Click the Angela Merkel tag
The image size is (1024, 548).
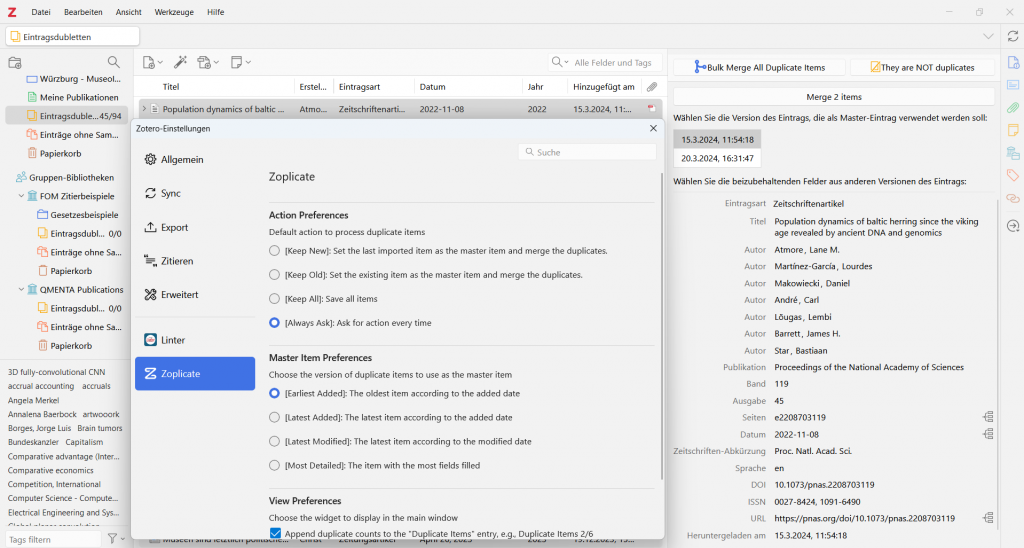click(33, 400)
